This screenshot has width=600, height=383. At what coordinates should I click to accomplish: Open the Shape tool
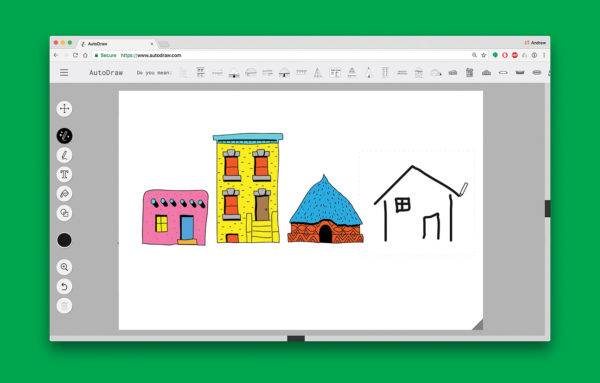(x=64, y=213)
